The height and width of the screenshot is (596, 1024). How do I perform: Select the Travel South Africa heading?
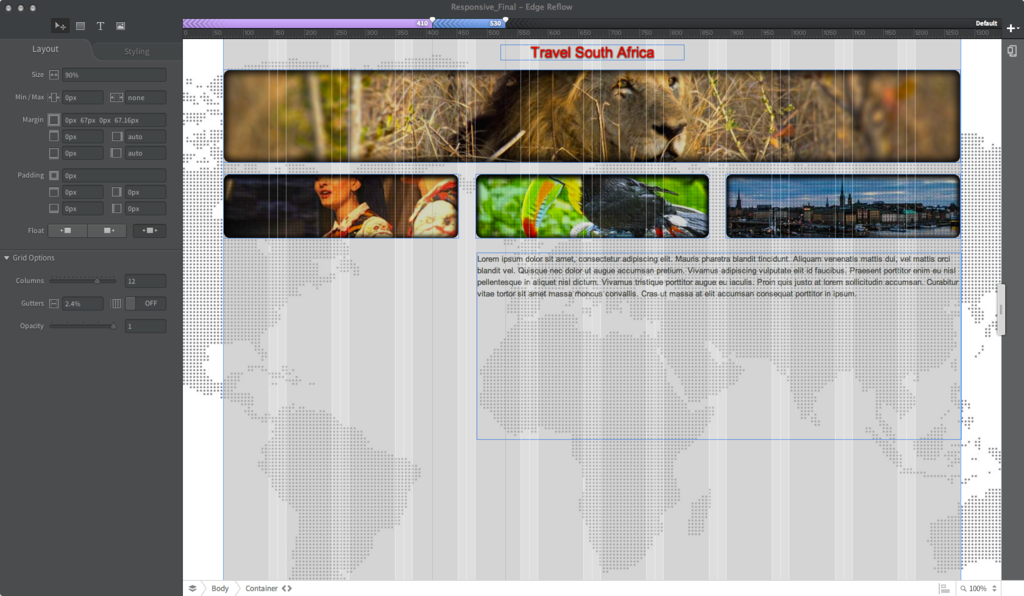click(592, 53)
